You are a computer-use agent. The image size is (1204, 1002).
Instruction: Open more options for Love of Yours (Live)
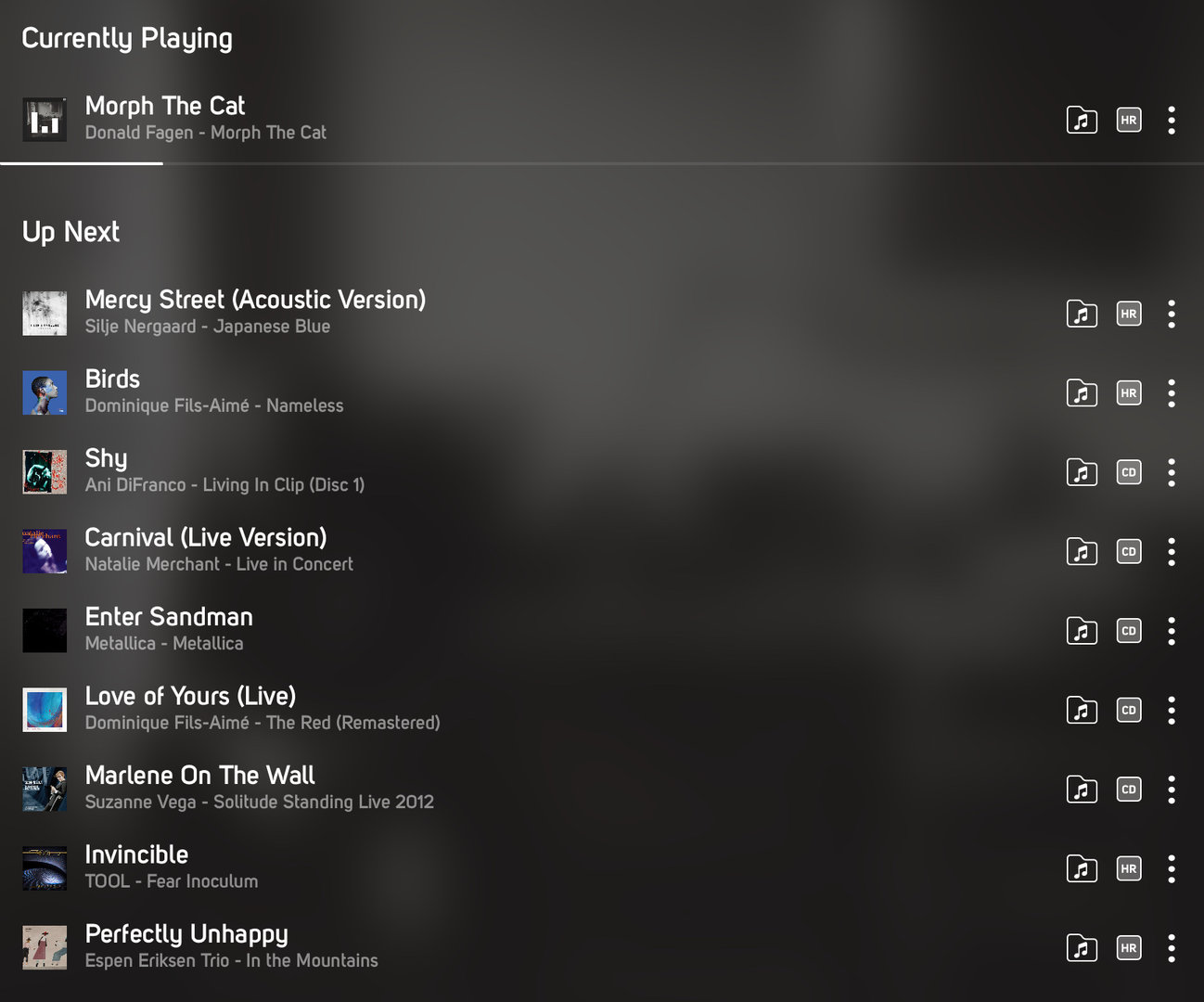1172,711
